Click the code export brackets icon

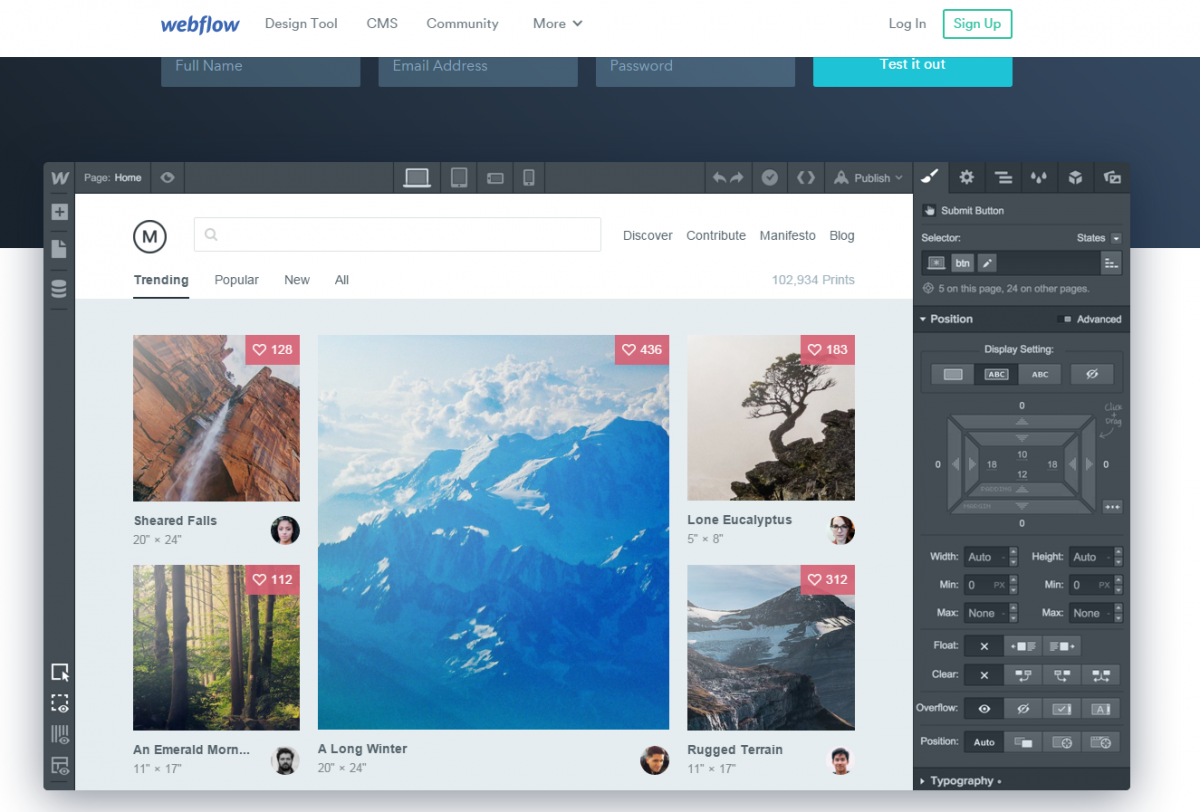click(x=805, y=178)
